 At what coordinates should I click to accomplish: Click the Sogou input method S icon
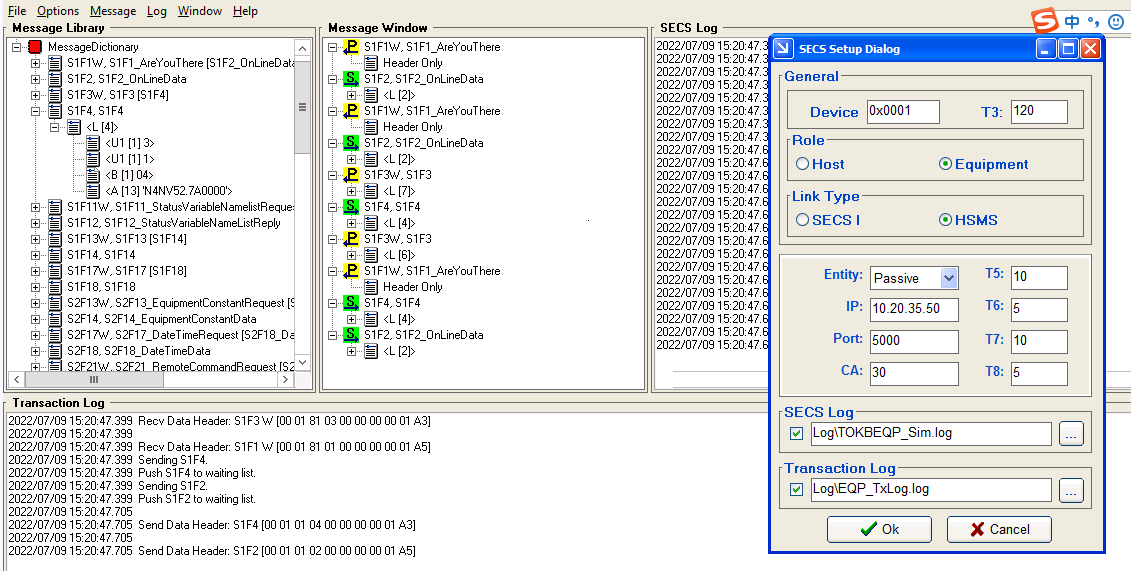click(x=1044, y=21)
